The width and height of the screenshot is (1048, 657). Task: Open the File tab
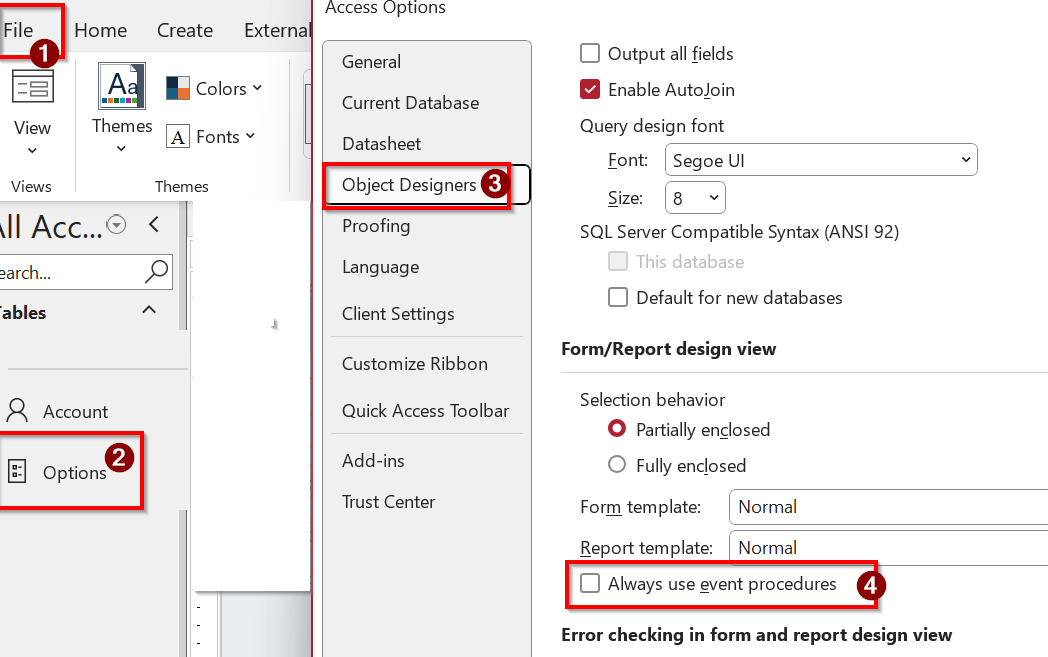[18, 30]
